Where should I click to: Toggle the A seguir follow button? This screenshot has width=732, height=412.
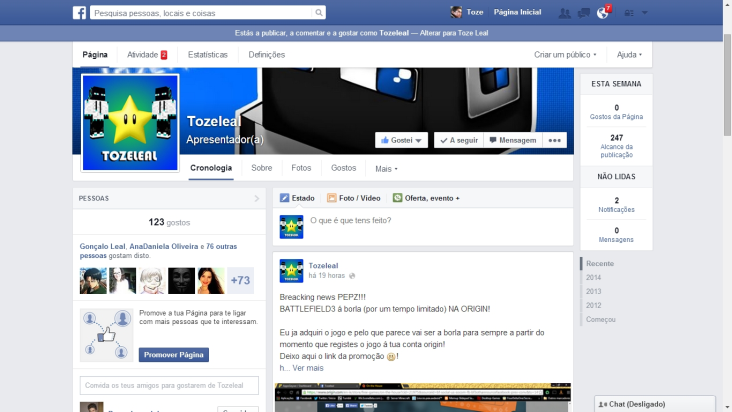coord(459,140)
